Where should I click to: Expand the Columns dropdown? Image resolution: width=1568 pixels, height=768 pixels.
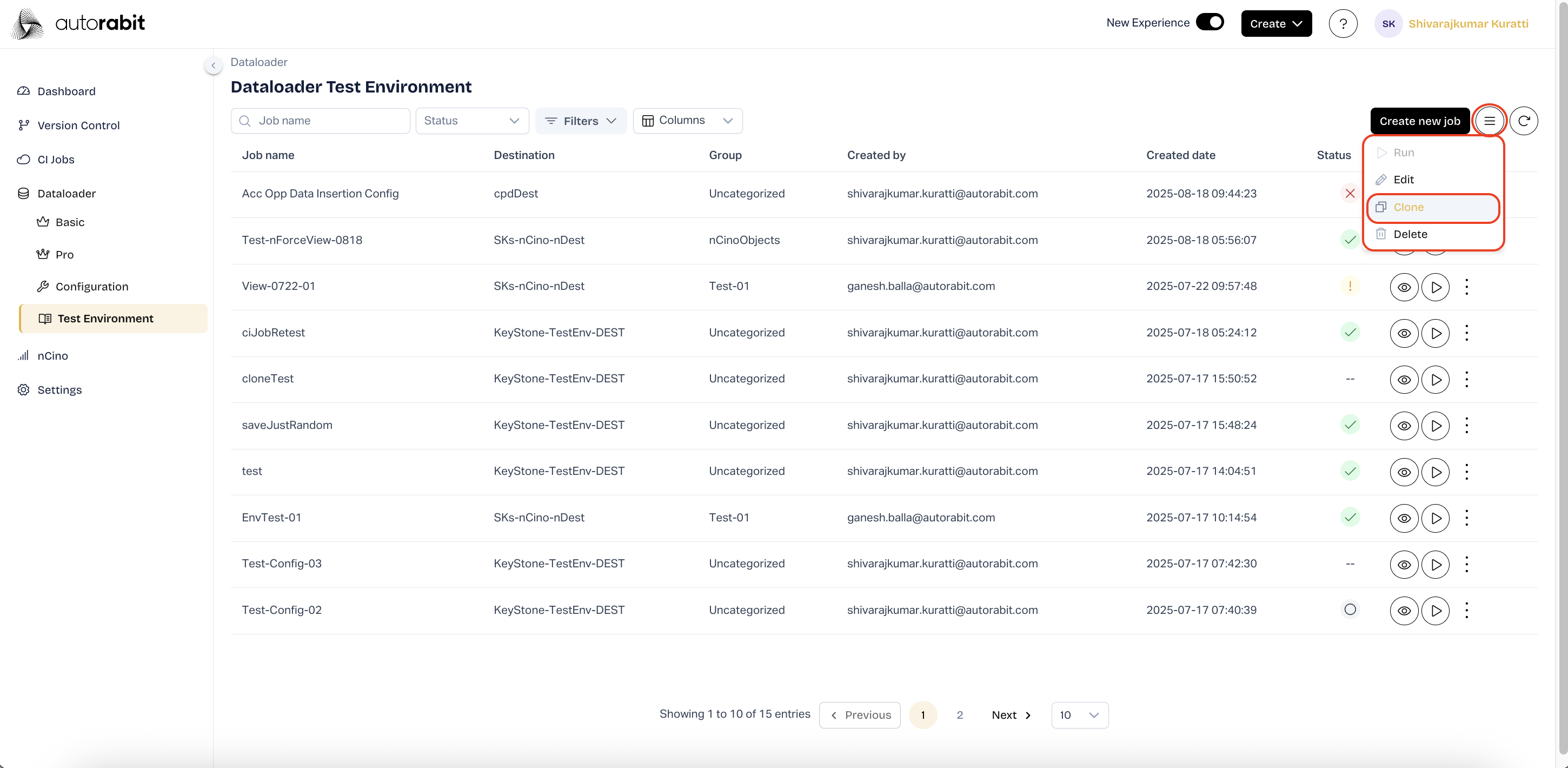coord(687,121)
